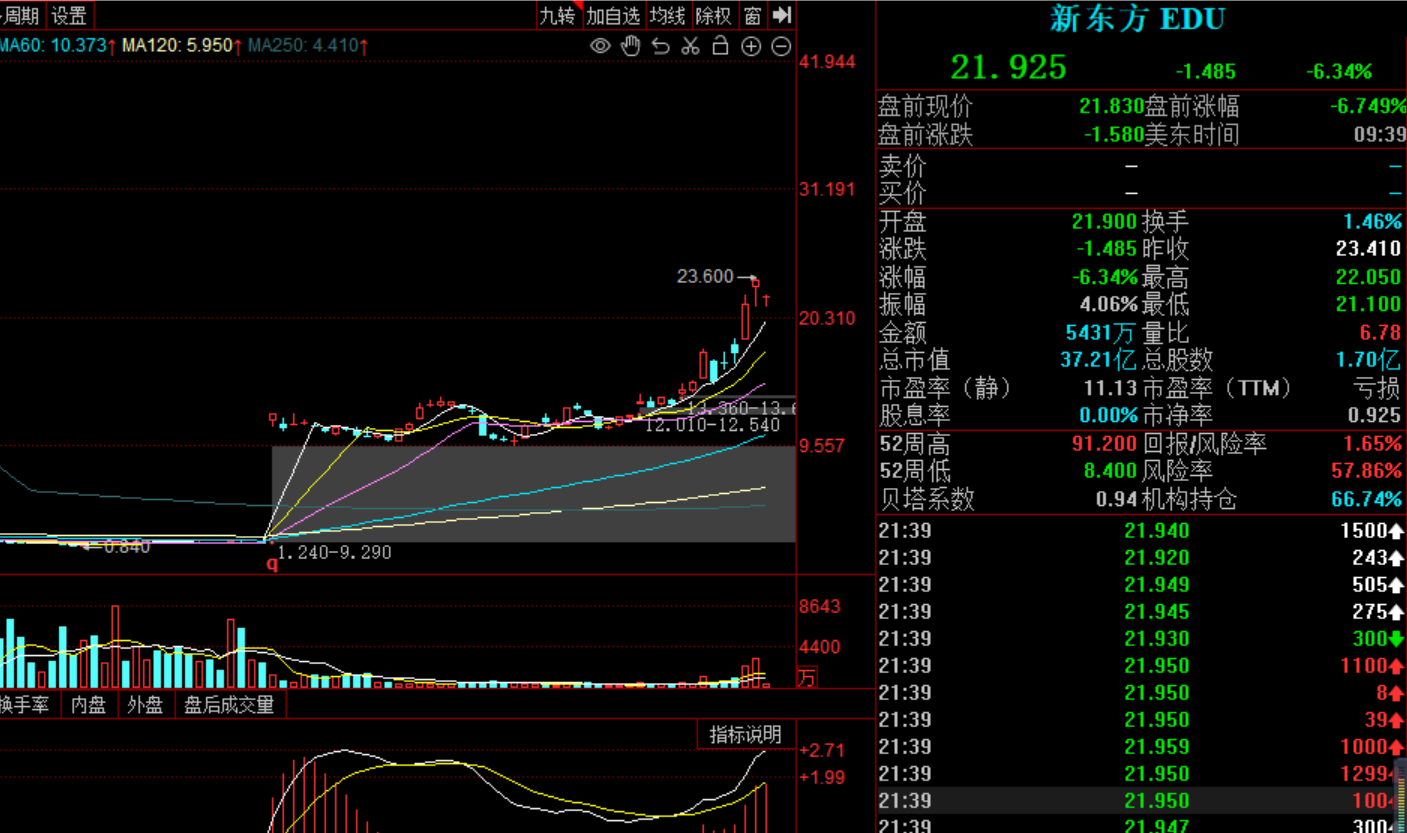Zoom in with the plus circle icon
The image size is (1407, 833).
click(751, 46)
